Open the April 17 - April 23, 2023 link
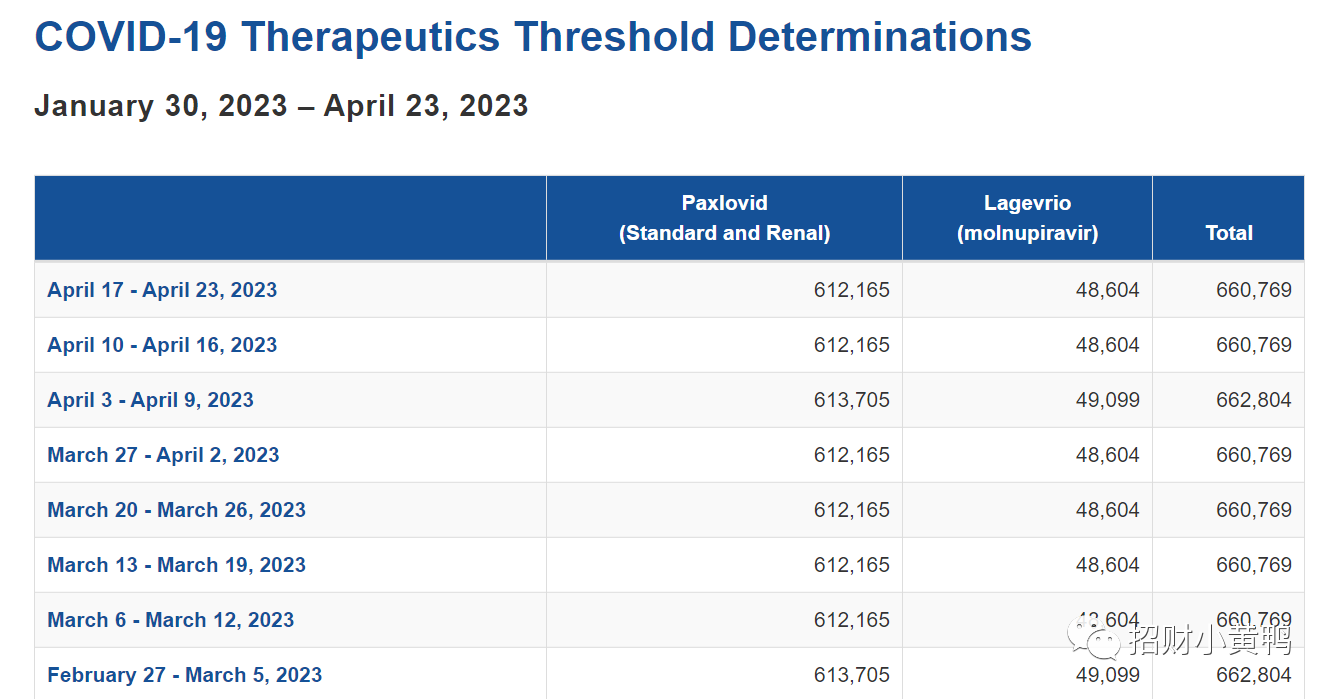Image resolution: width=1336 pixels, height=699 pixels. point(162,290)
